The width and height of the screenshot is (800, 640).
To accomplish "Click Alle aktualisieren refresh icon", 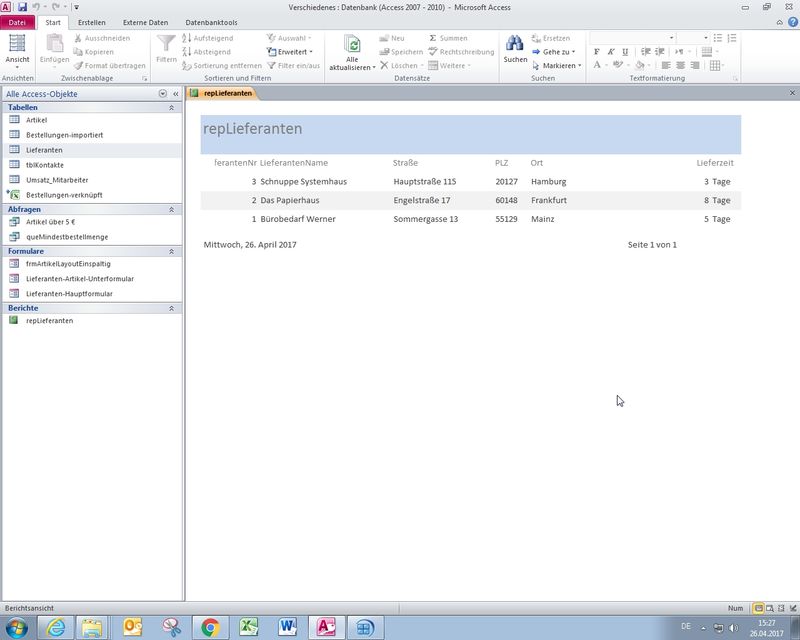I will (x=352, y=44).
